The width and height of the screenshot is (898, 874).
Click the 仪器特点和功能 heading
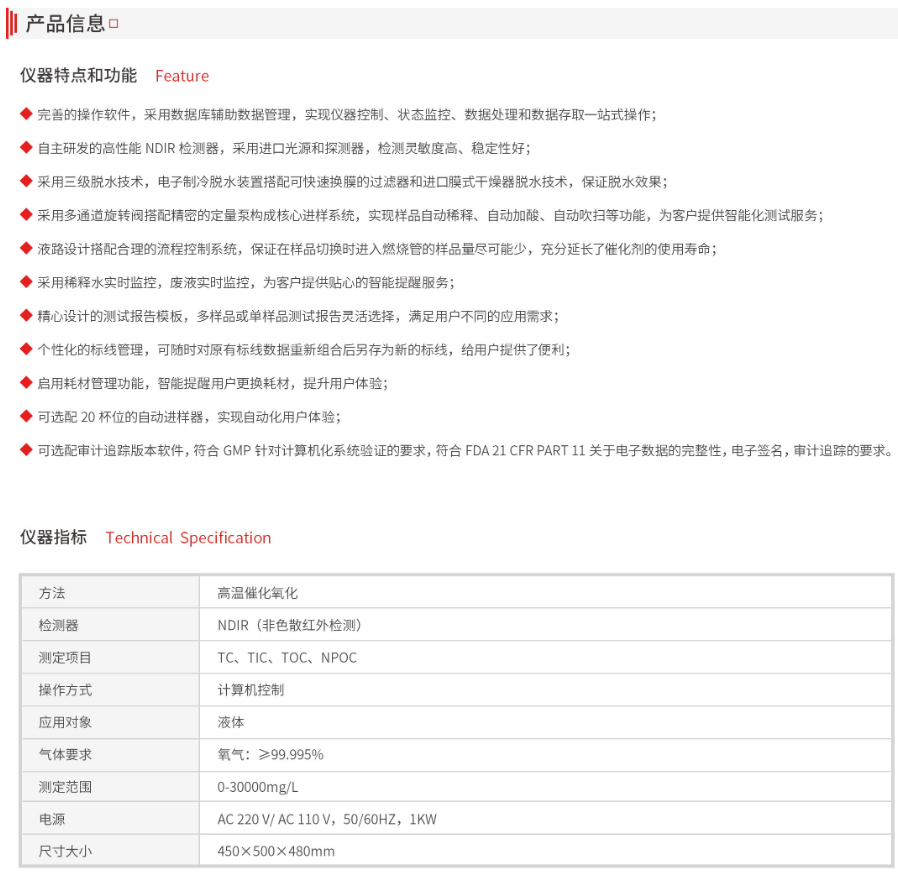pos(78,76)
